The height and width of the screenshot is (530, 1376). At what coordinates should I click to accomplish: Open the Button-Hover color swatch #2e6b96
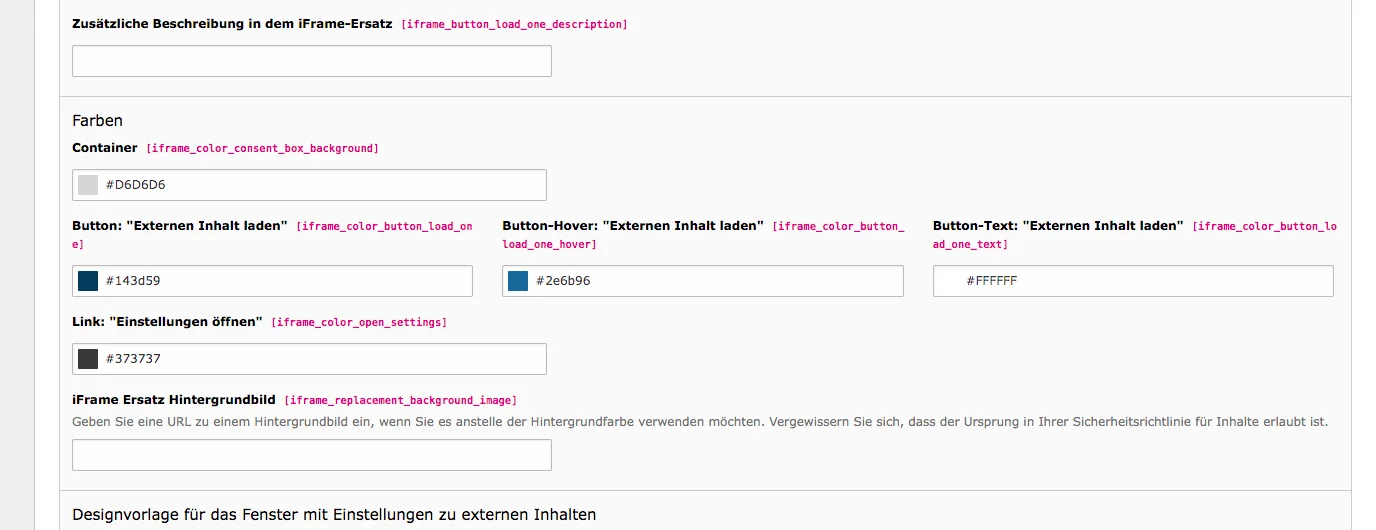pos(518,281)
